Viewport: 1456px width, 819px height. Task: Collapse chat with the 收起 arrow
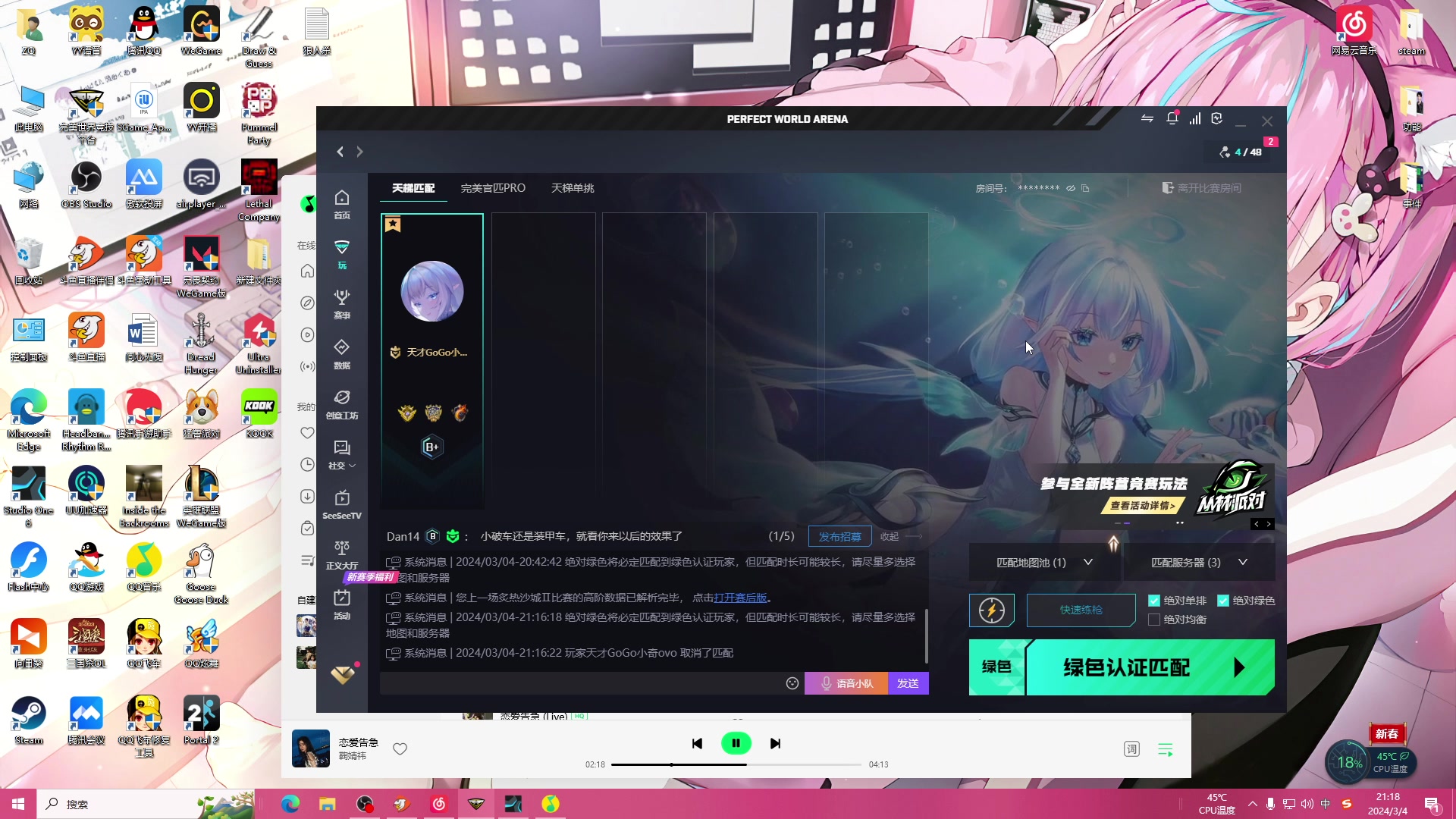(x=901, y=536)
